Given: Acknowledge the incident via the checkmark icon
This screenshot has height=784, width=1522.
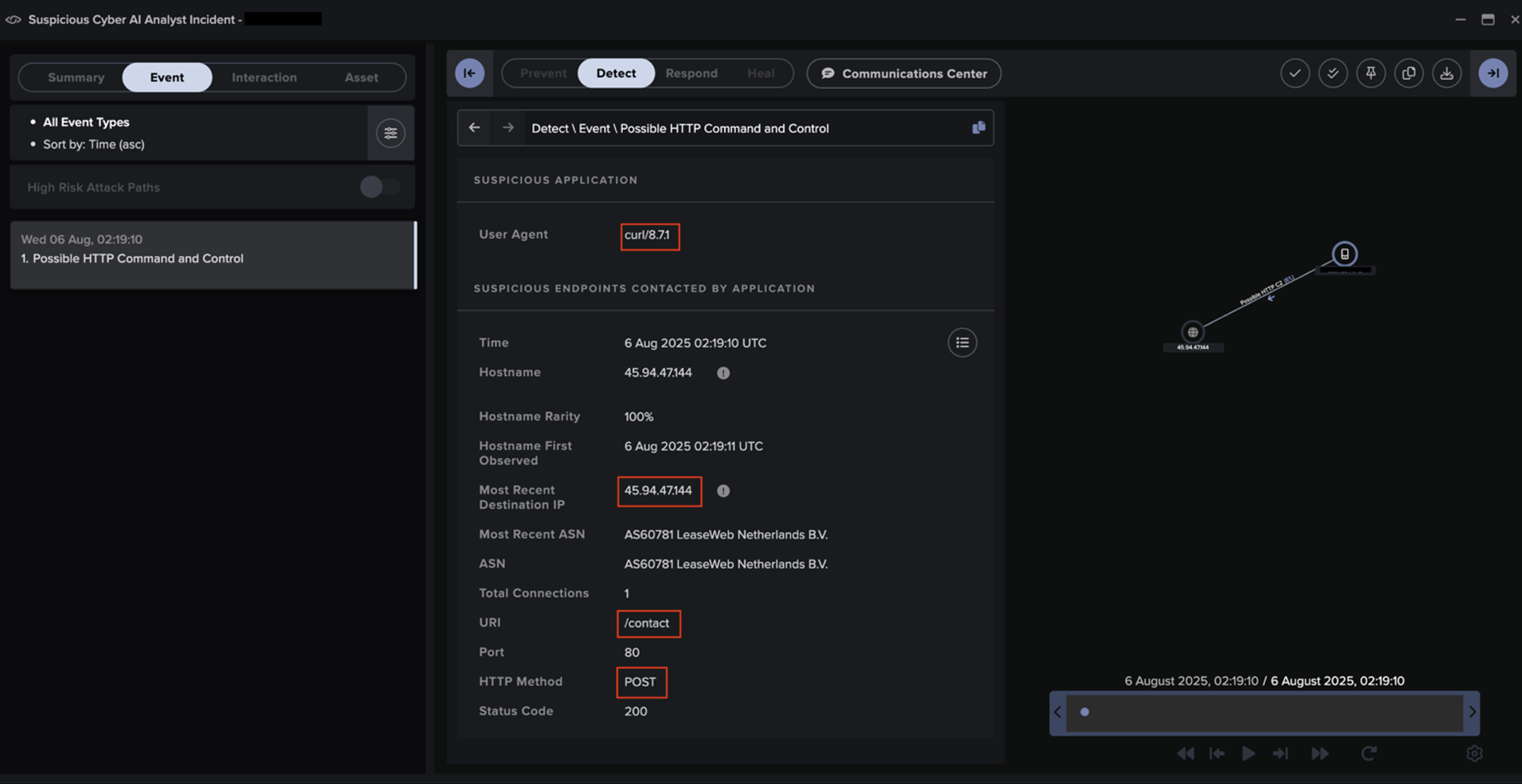Looking at the screenshot, I should pos(1295,73).
